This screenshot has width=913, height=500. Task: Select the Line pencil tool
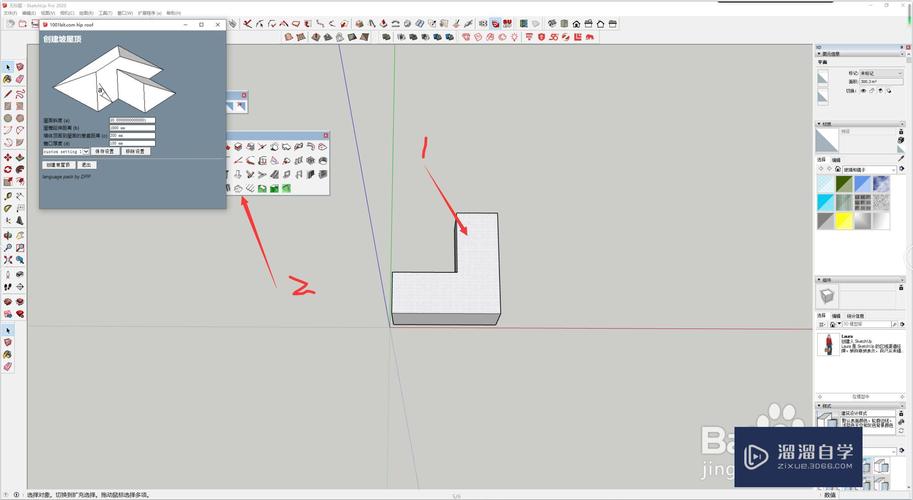click(8, 93)
